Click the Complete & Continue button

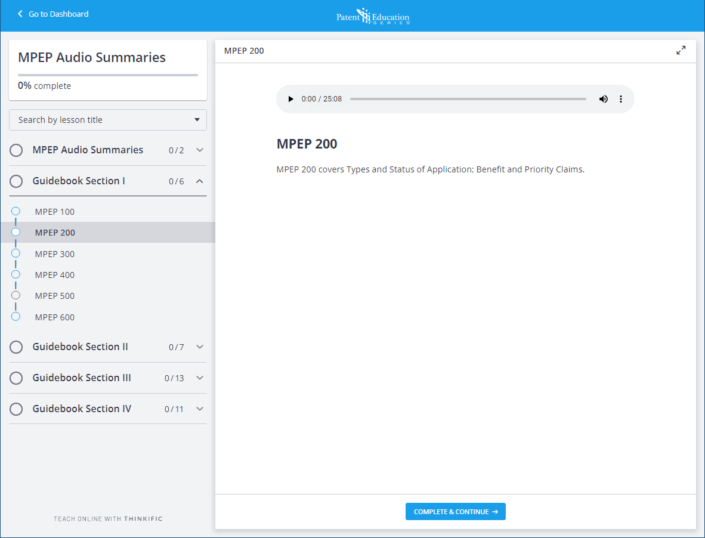click(455, 512)
